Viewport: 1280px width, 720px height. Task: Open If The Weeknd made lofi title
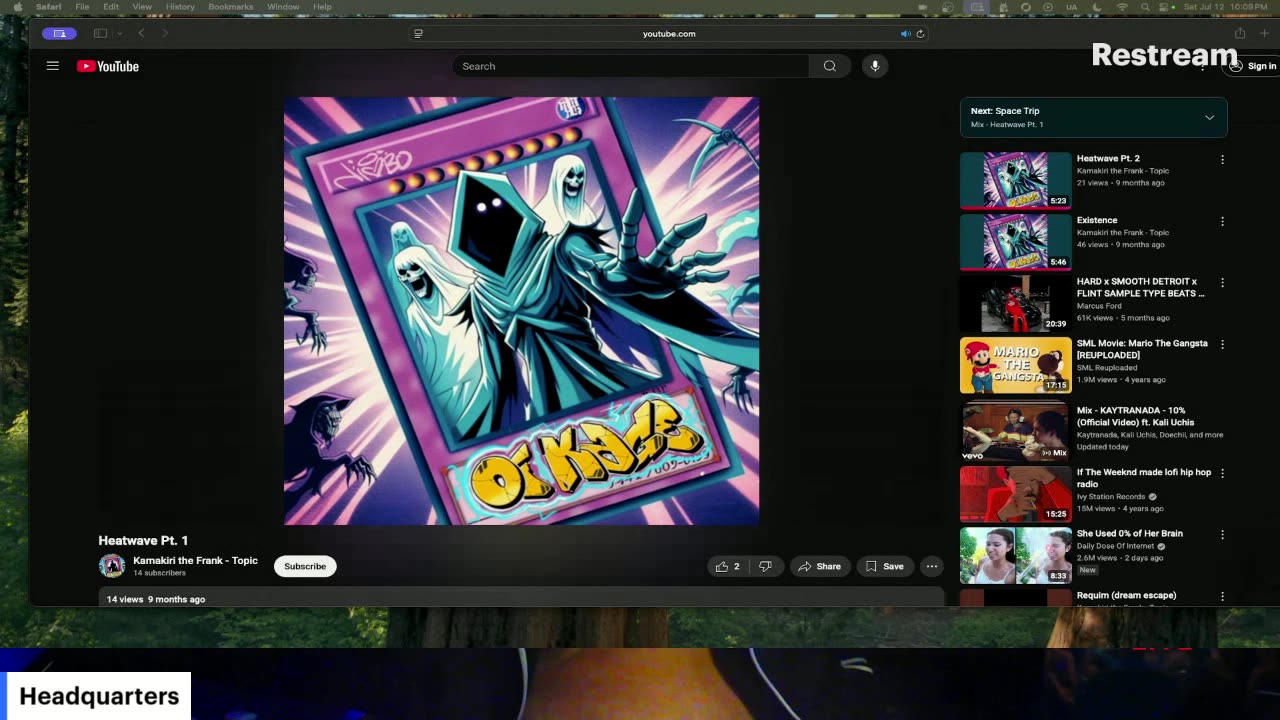point(1144,478)
